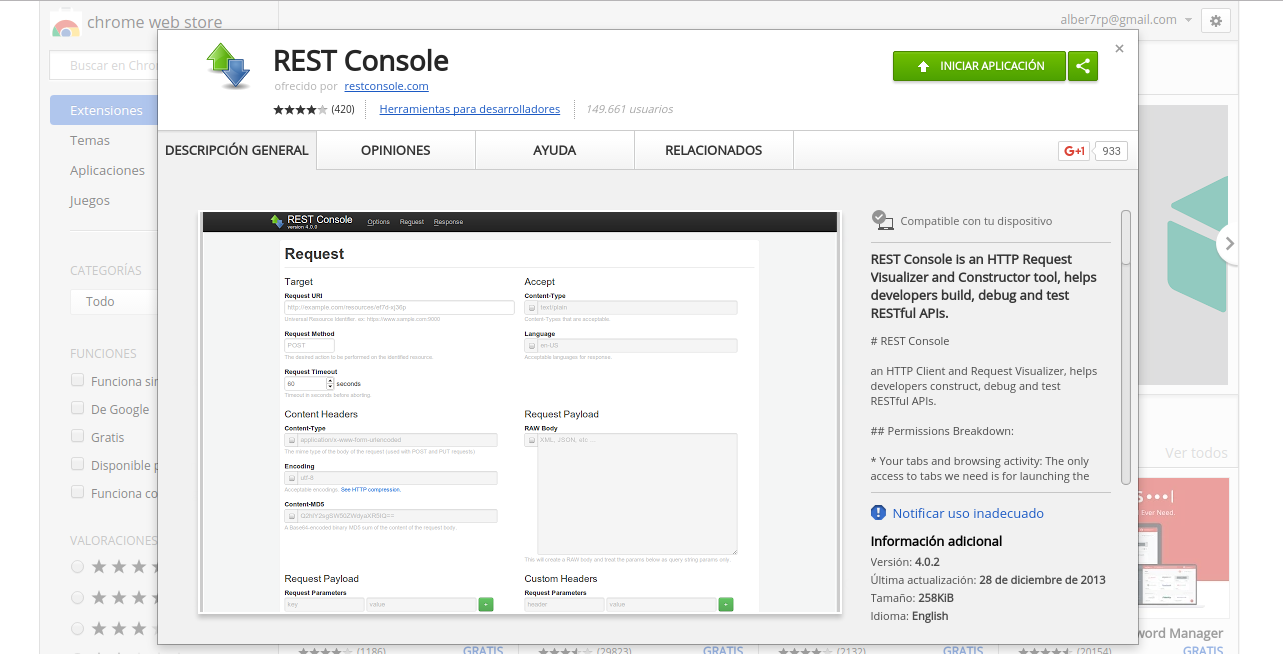Viewport: 1283px width, 654px height.
Task: Select Extensiones in the sidebar
Action: (104, 110)
